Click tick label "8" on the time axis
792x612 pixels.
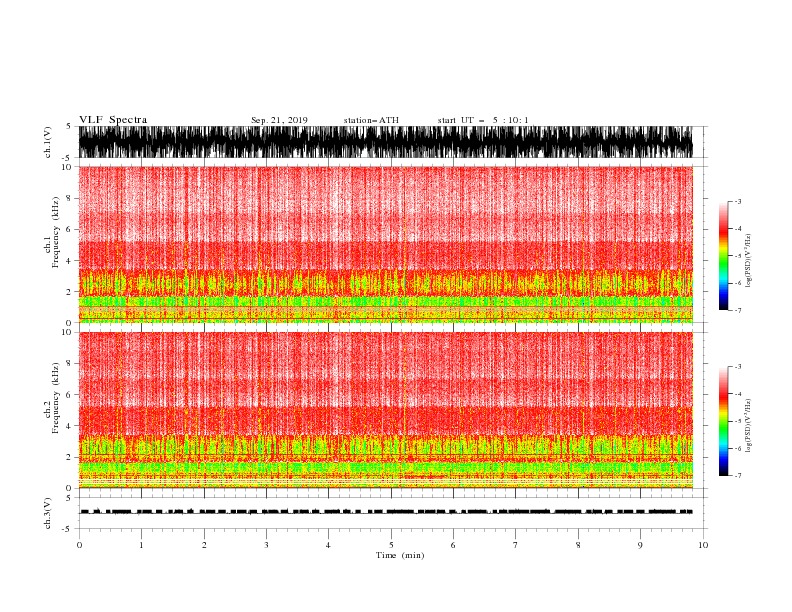(x=578, y=545)
